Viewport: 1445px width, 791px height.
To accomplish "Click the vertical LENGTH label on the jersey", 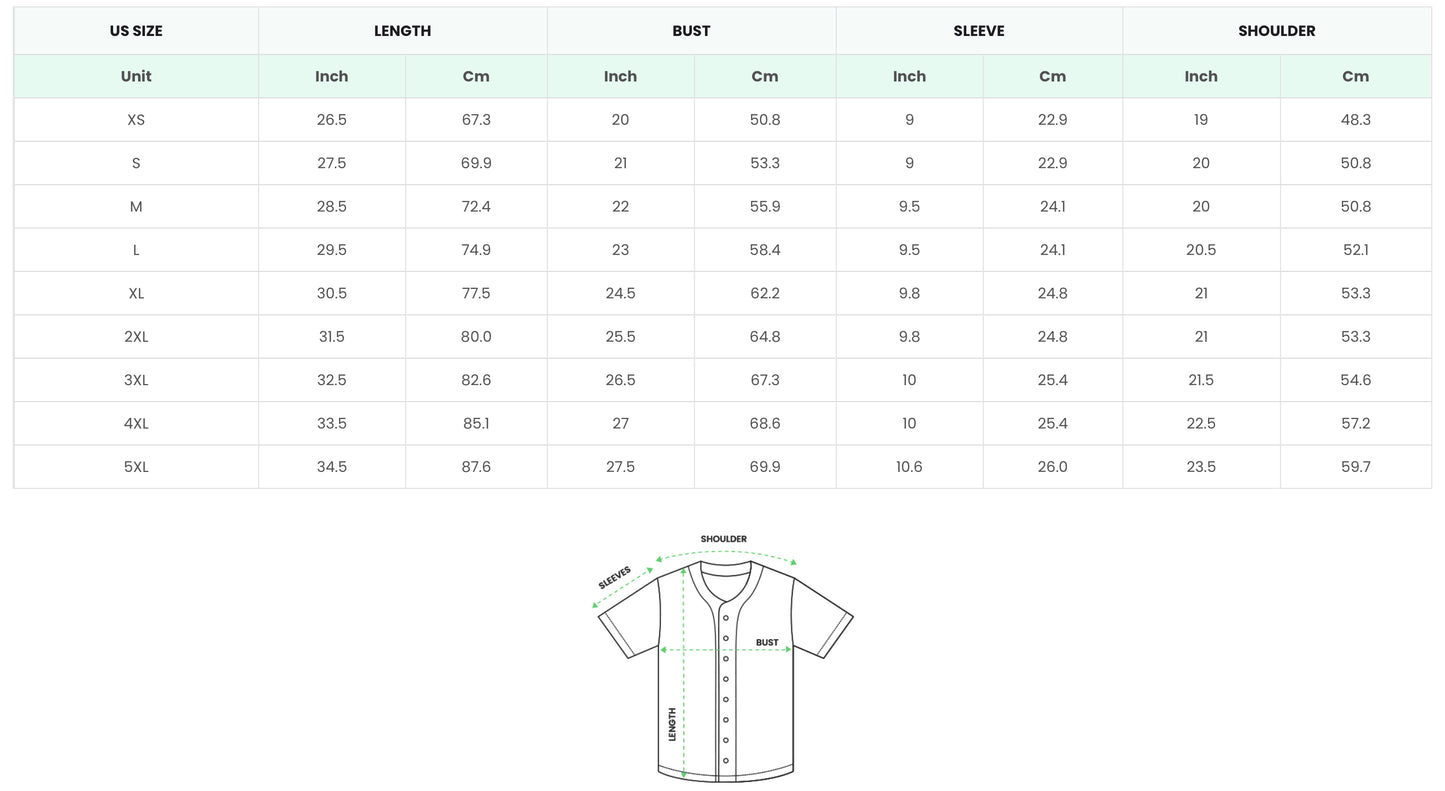I will tap(672, 724).
